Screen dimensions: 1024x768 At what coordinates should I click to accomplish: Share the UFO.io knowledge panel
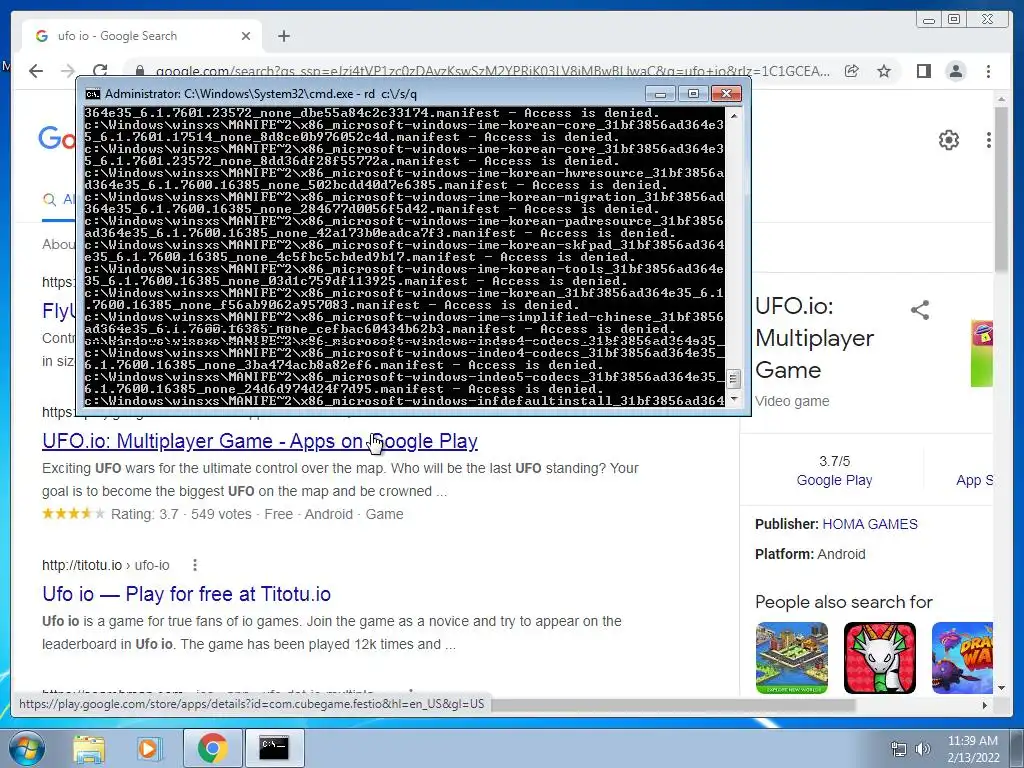[x=920, y=310]
